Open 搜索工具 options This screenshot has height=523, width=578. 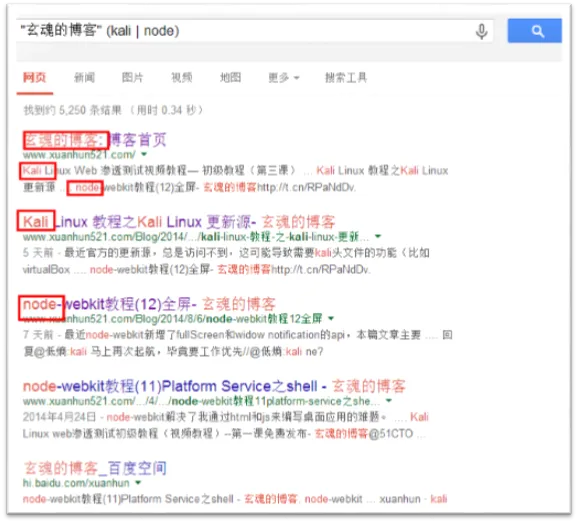click(346, 78)
